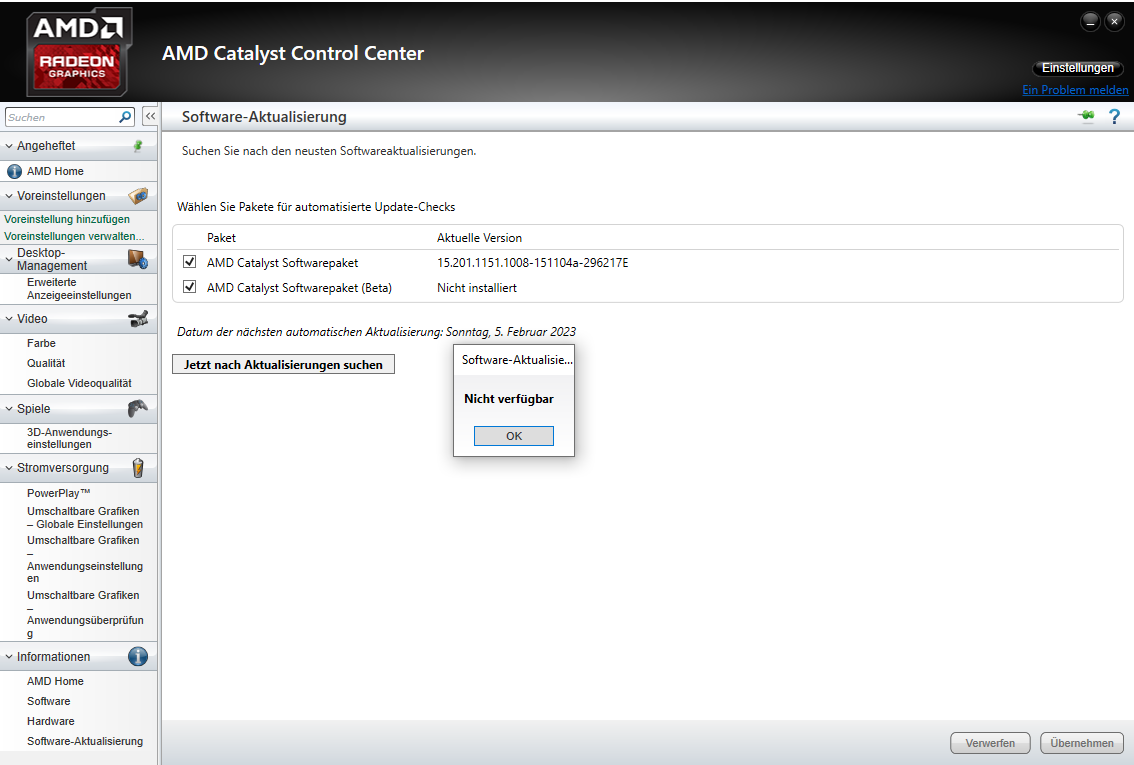This screenshot has height=765, width=1134.
Task: Open 3D-Anwendungseinstellungen
Action: tap(69, 438)
